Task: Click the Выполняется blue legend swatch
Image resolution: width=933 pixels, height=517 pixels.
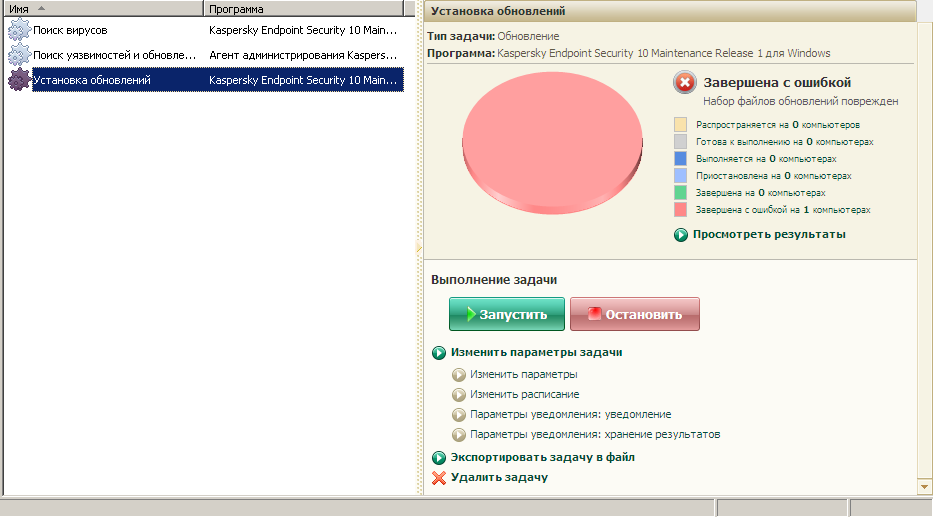Action: click(680, 158)
